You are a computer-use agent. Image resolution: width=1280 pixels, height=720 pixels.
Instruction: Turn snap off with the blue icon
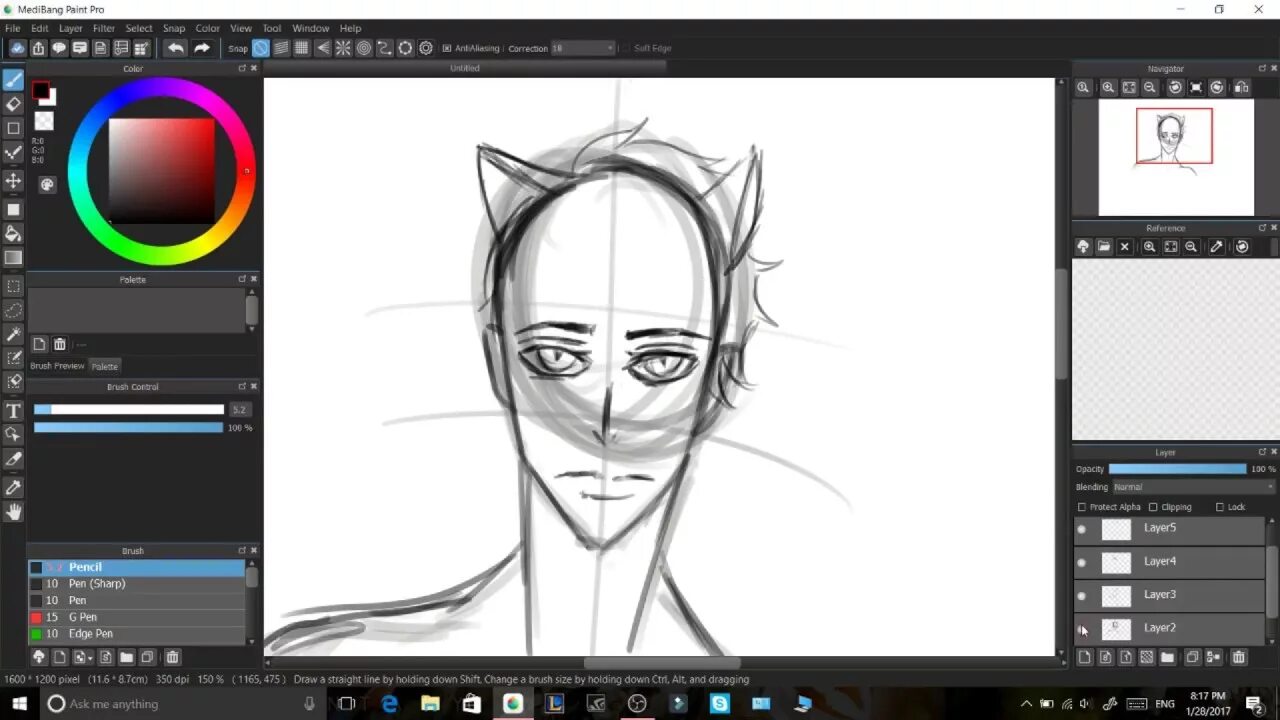click(260, 48)
